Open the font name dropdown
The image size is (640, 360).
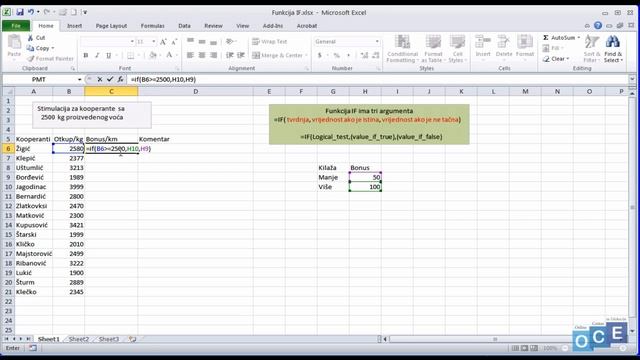click(x=132, y=42)
